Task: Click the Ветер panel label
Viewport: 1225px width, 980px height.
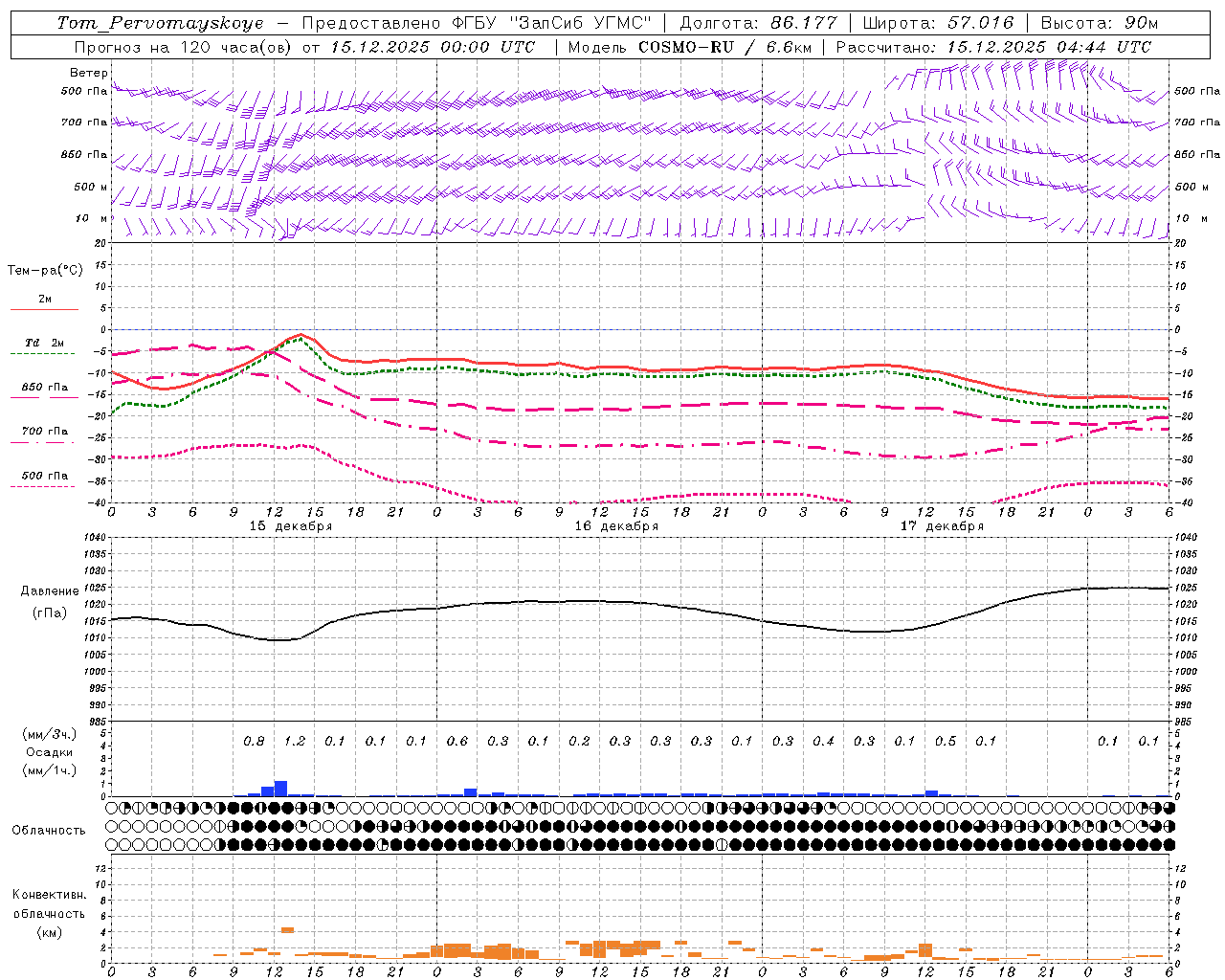Action: [89, 73]
